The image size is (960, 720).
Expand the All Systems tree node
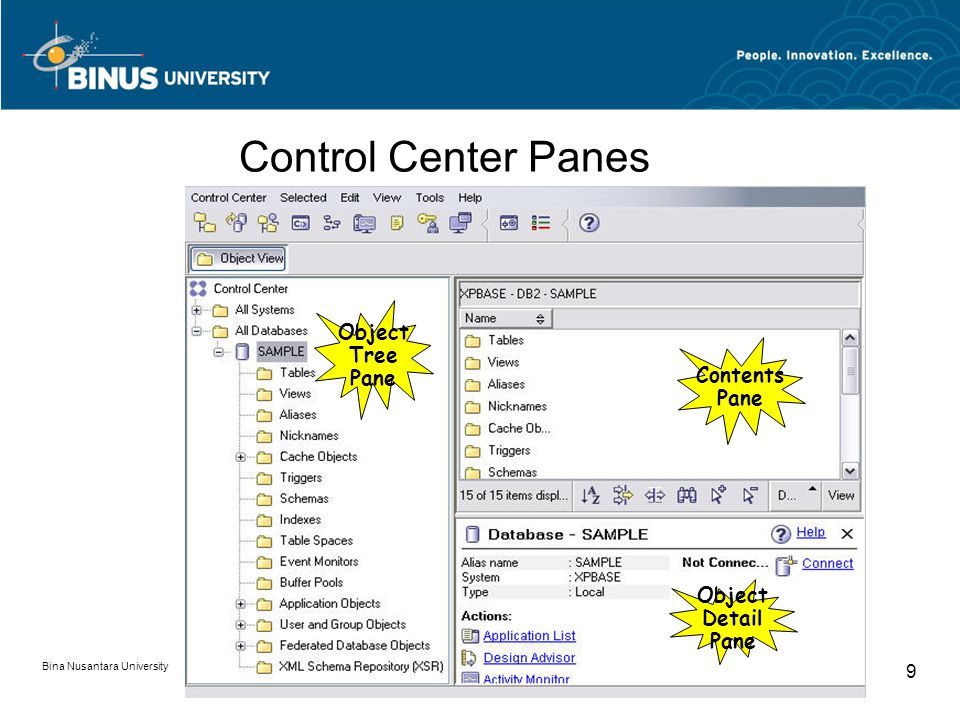(197, 310)
